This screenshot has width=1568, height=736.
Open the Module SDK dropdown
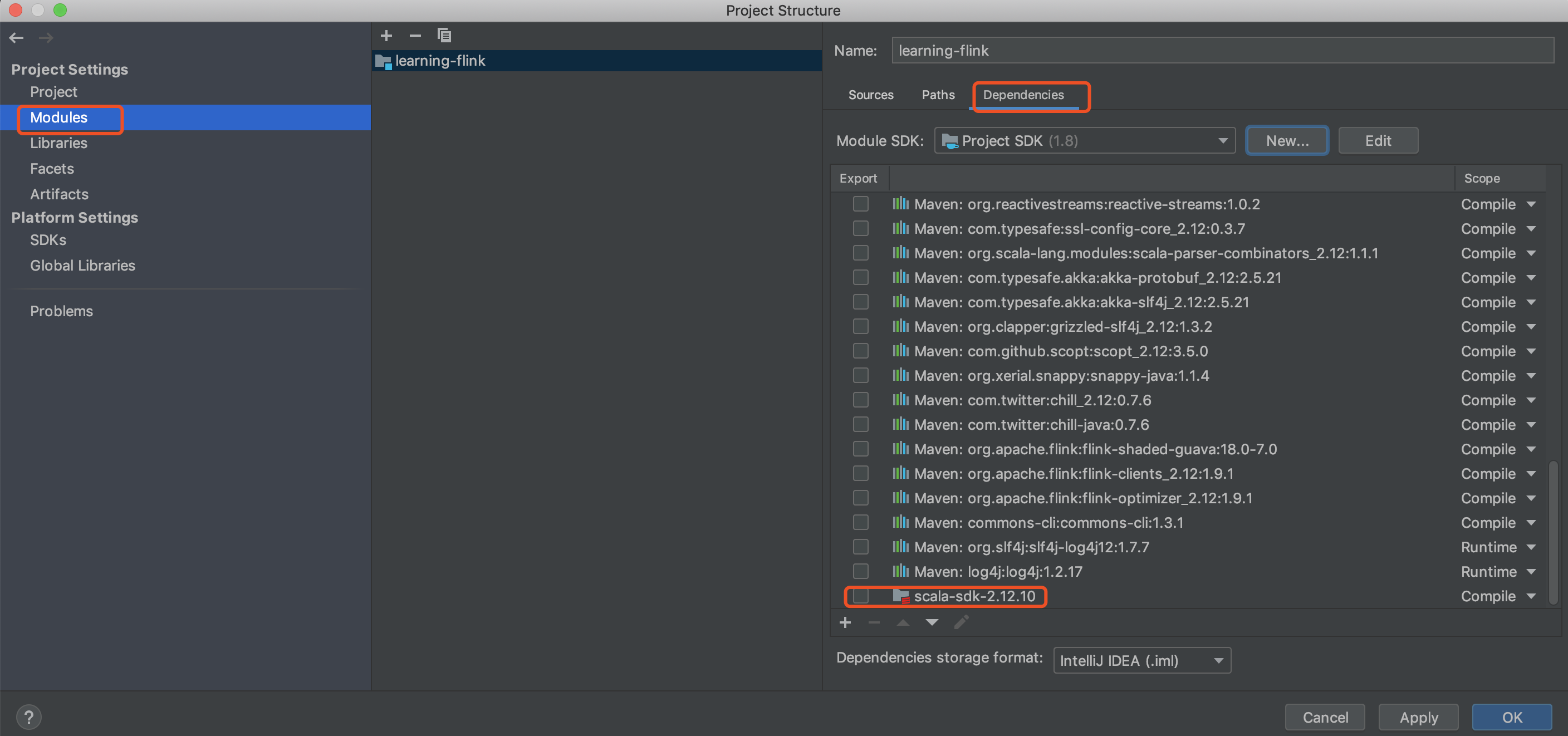click(x=1084, y=141)
